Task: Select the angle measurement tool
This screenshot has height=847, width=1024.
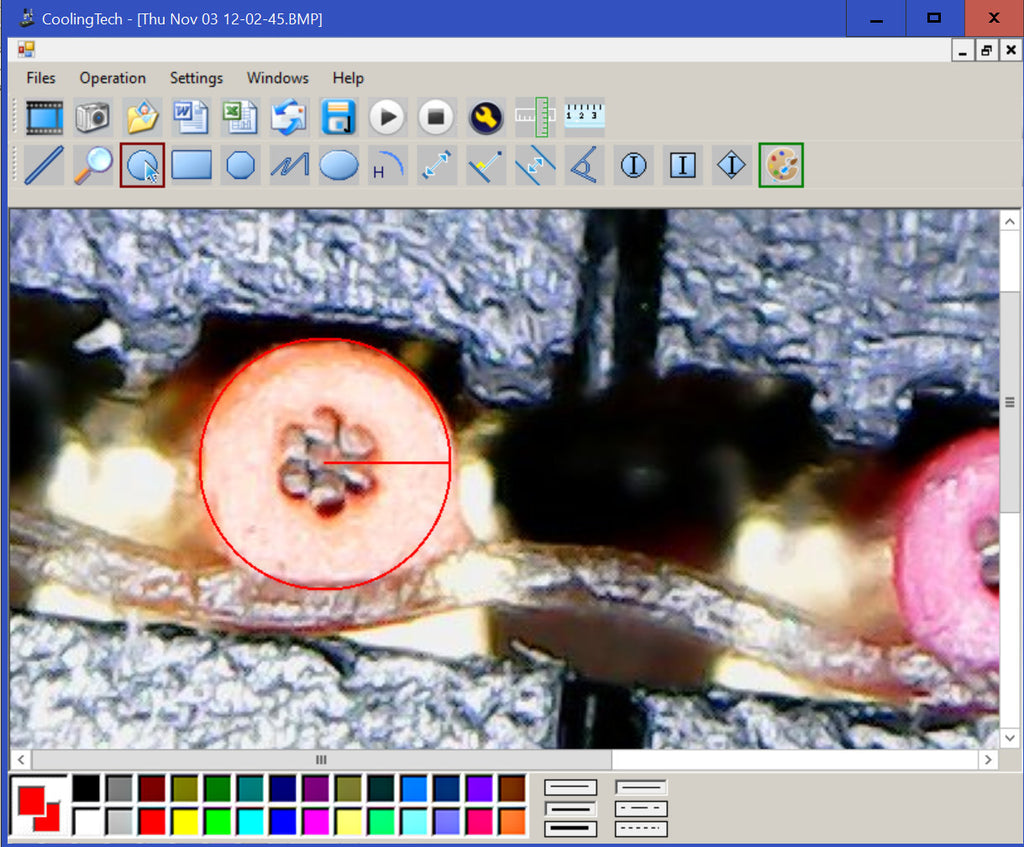Action: coord(583,165)
